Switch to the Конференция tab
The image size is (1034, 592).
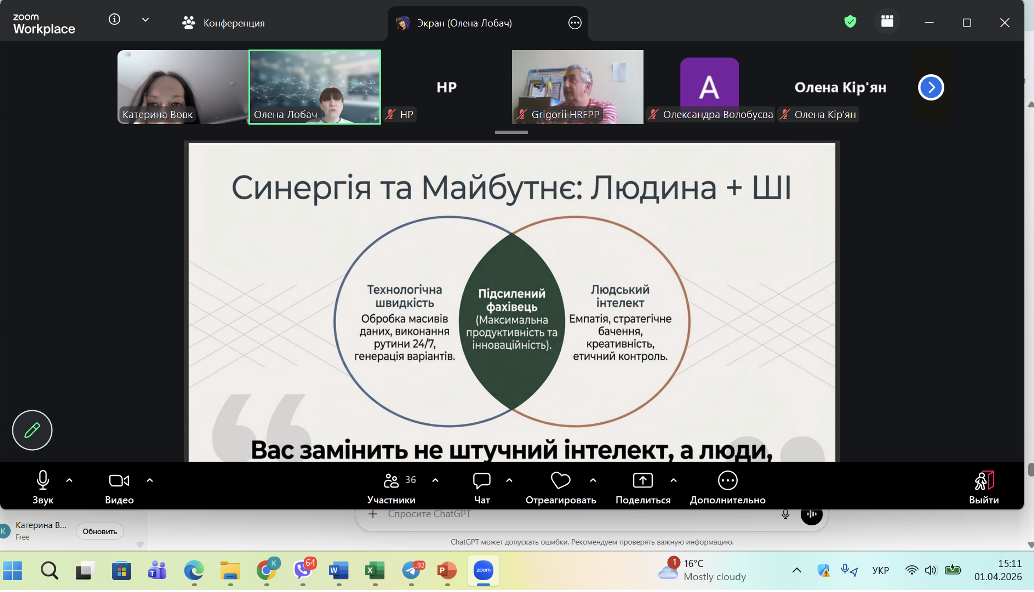click(x=223, y=23)
